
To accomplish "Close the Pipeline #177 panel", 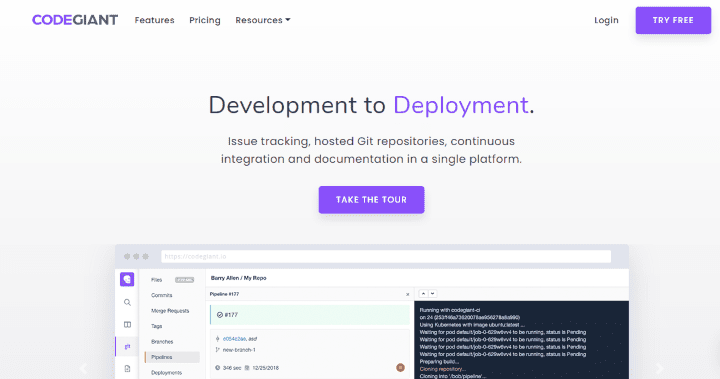I will pyautogui.click(x=407, y=294).
